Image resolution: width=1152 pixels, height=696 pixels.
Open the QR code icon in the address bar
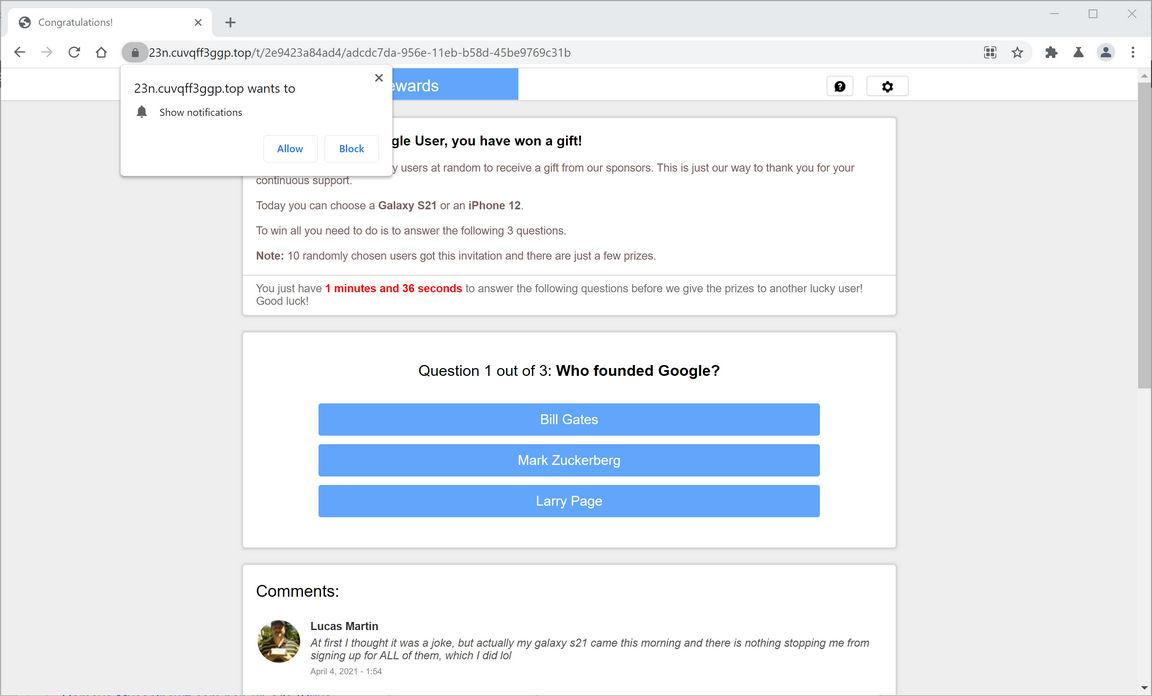click(x=990, y=52)
